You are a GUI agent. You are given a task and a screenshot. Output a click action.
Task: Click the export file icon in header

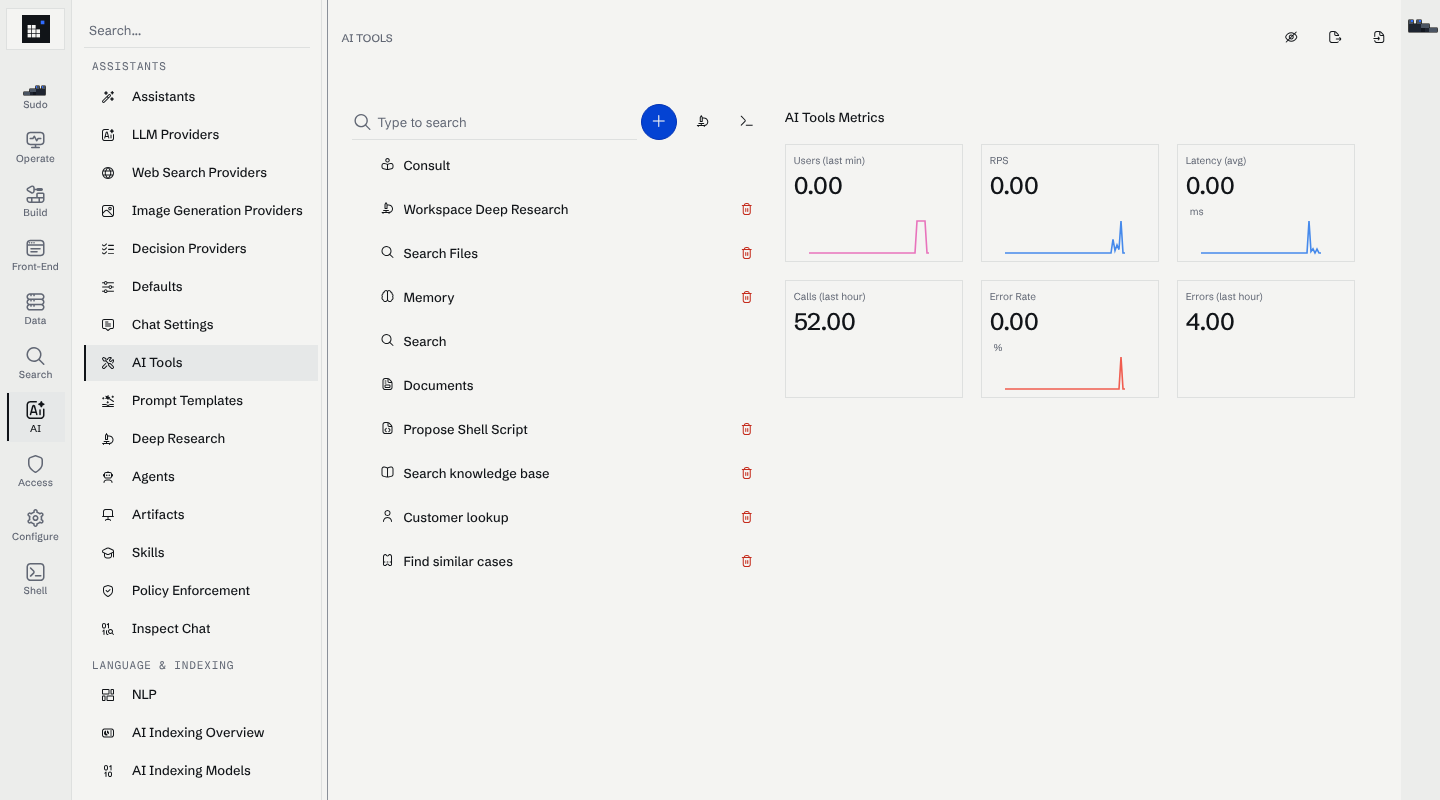1335,38
